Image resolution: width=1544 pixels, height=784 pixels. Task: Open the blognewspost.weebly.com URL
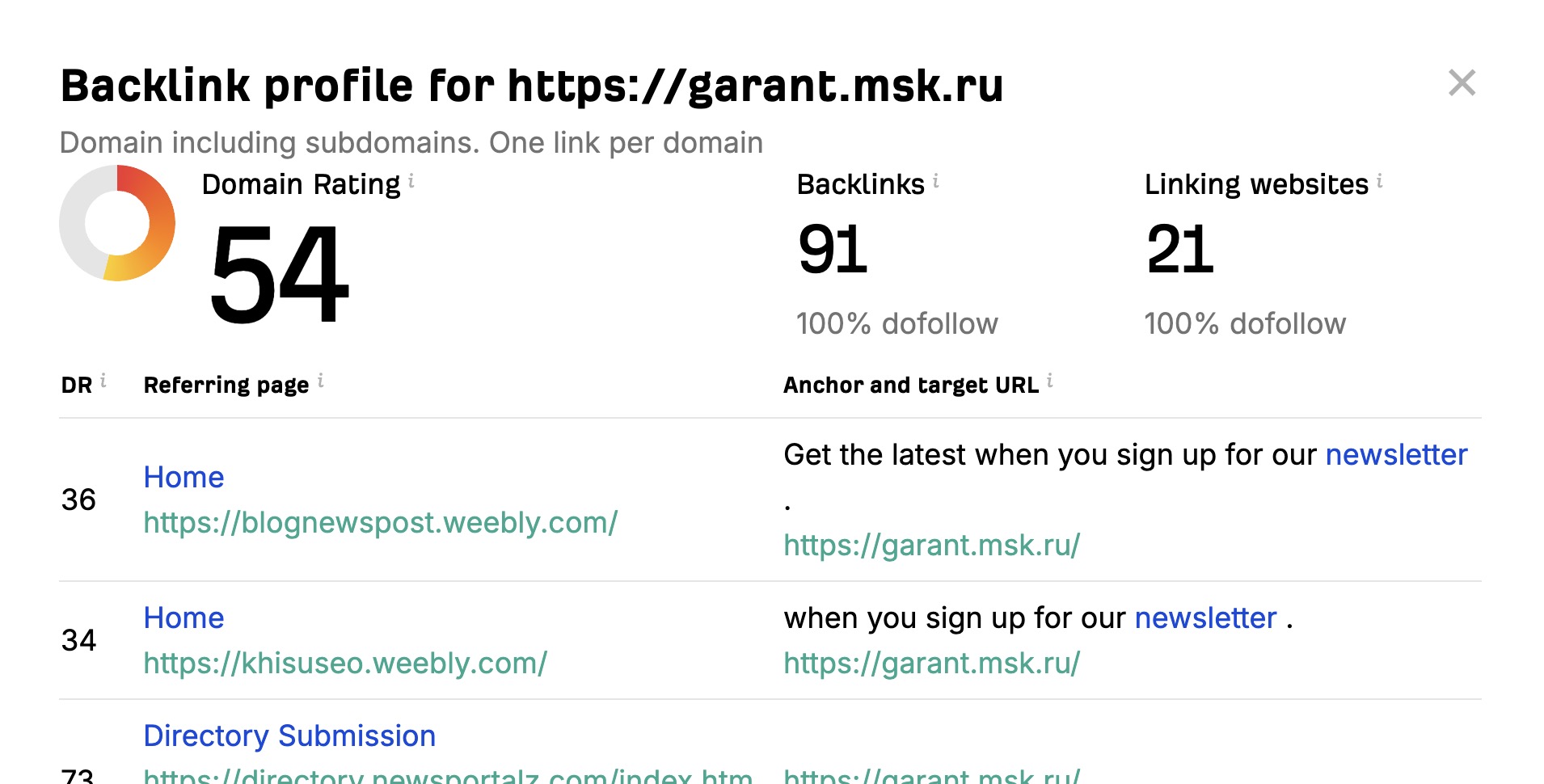[x=380, y=522]
